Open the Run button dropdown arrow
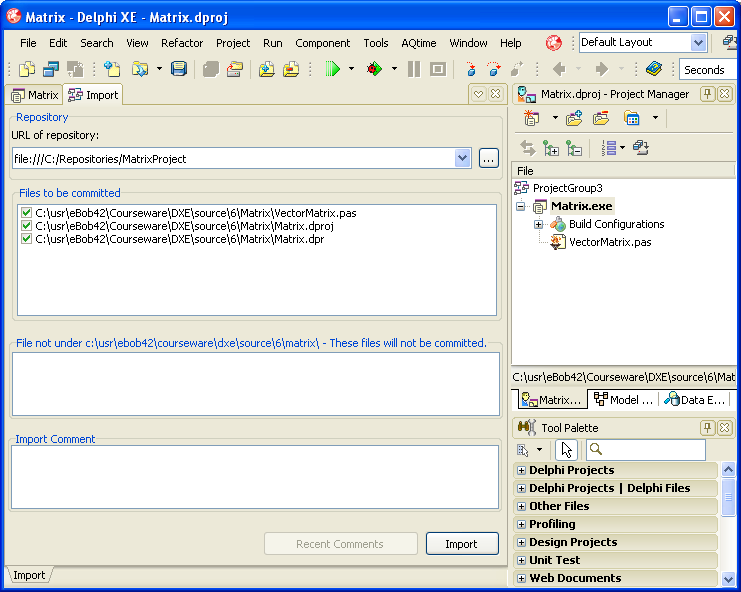Screen dimensions: 741x592 click(351, 69)
